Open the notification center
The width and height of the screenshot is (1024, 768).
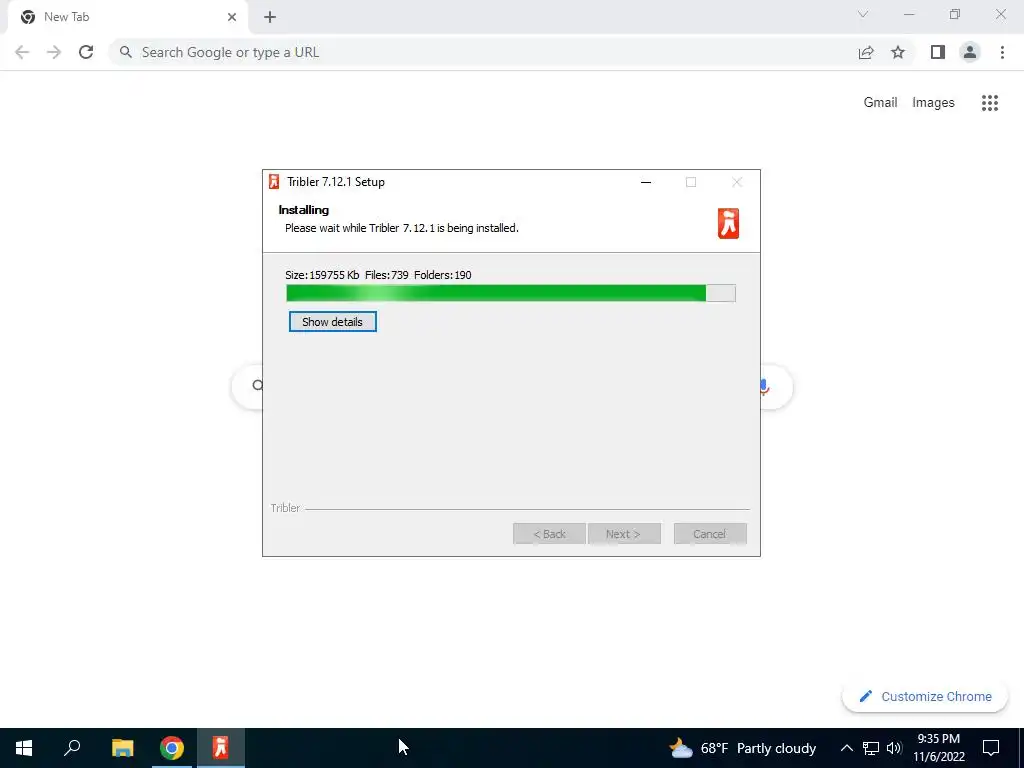991,748
